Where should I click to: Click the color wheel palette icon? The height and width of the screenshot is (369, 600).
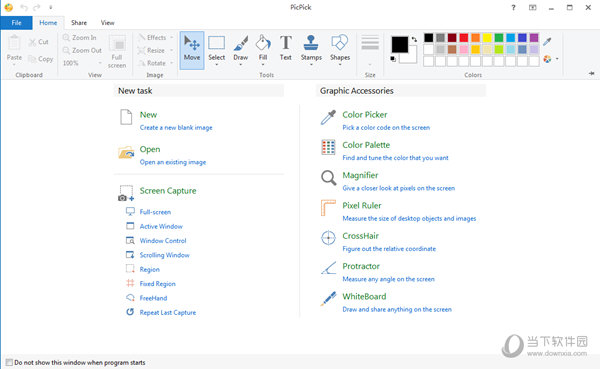548,59
